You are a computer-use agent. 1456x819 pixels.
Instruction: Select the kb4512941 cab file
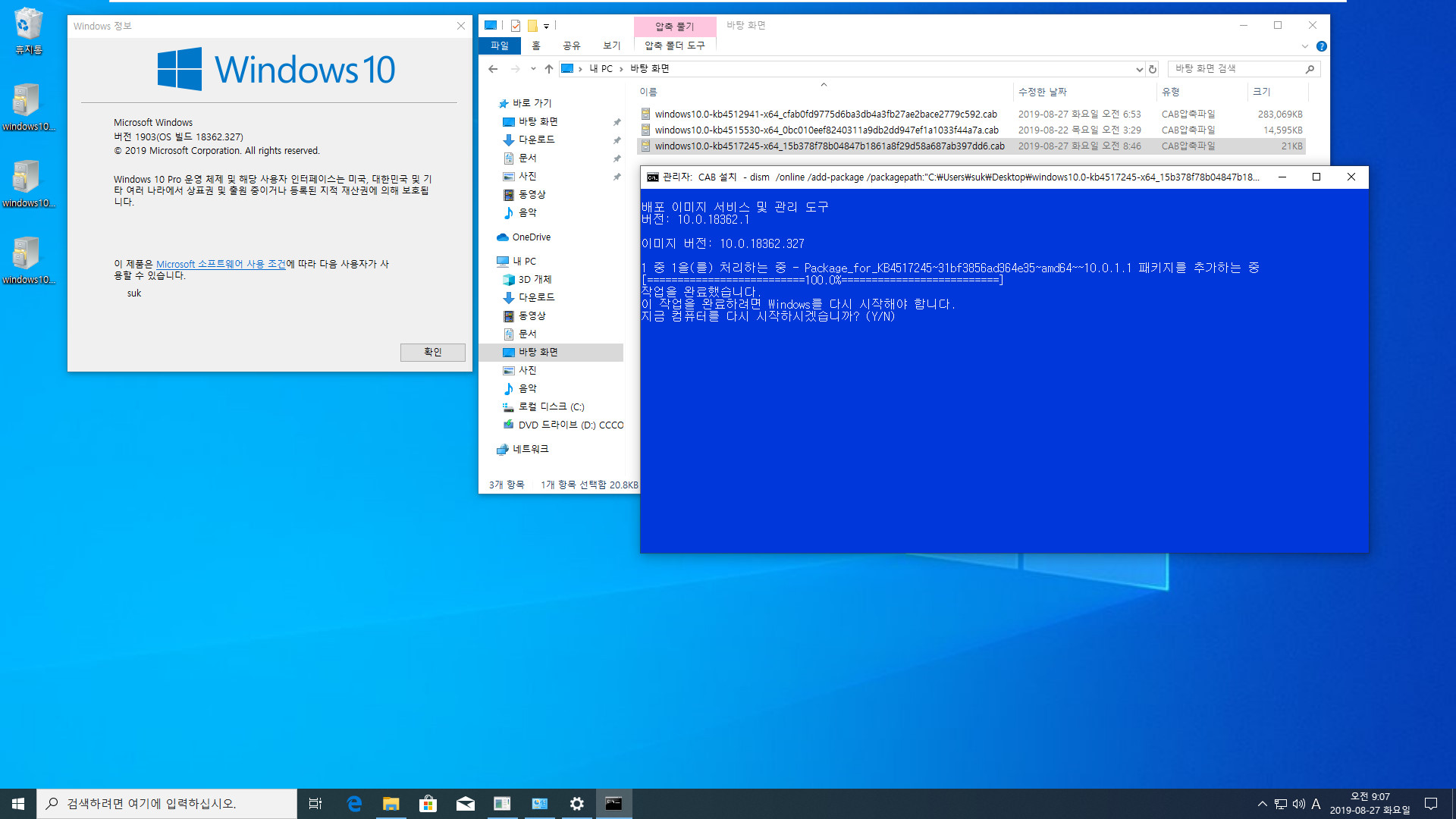point(826,115)
